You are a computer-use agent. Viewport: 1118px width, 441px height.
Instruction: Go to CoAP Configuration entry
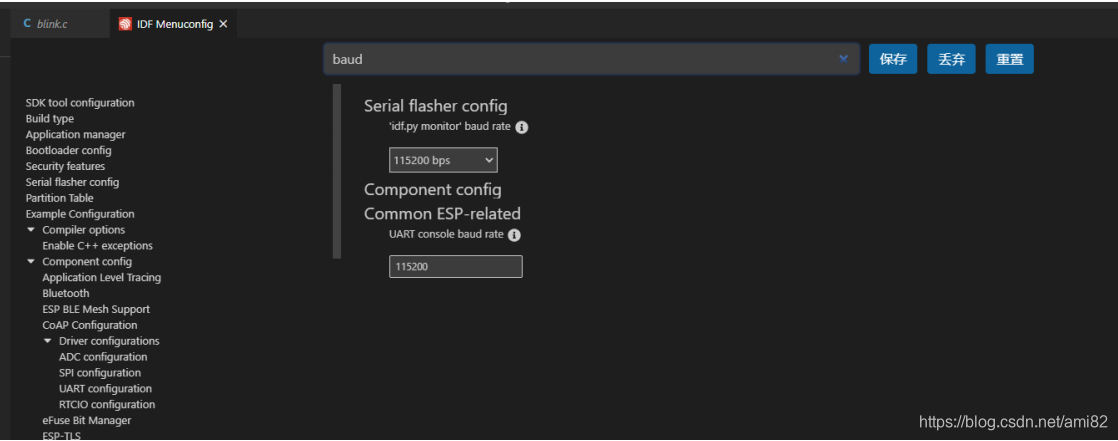[90, 325]
